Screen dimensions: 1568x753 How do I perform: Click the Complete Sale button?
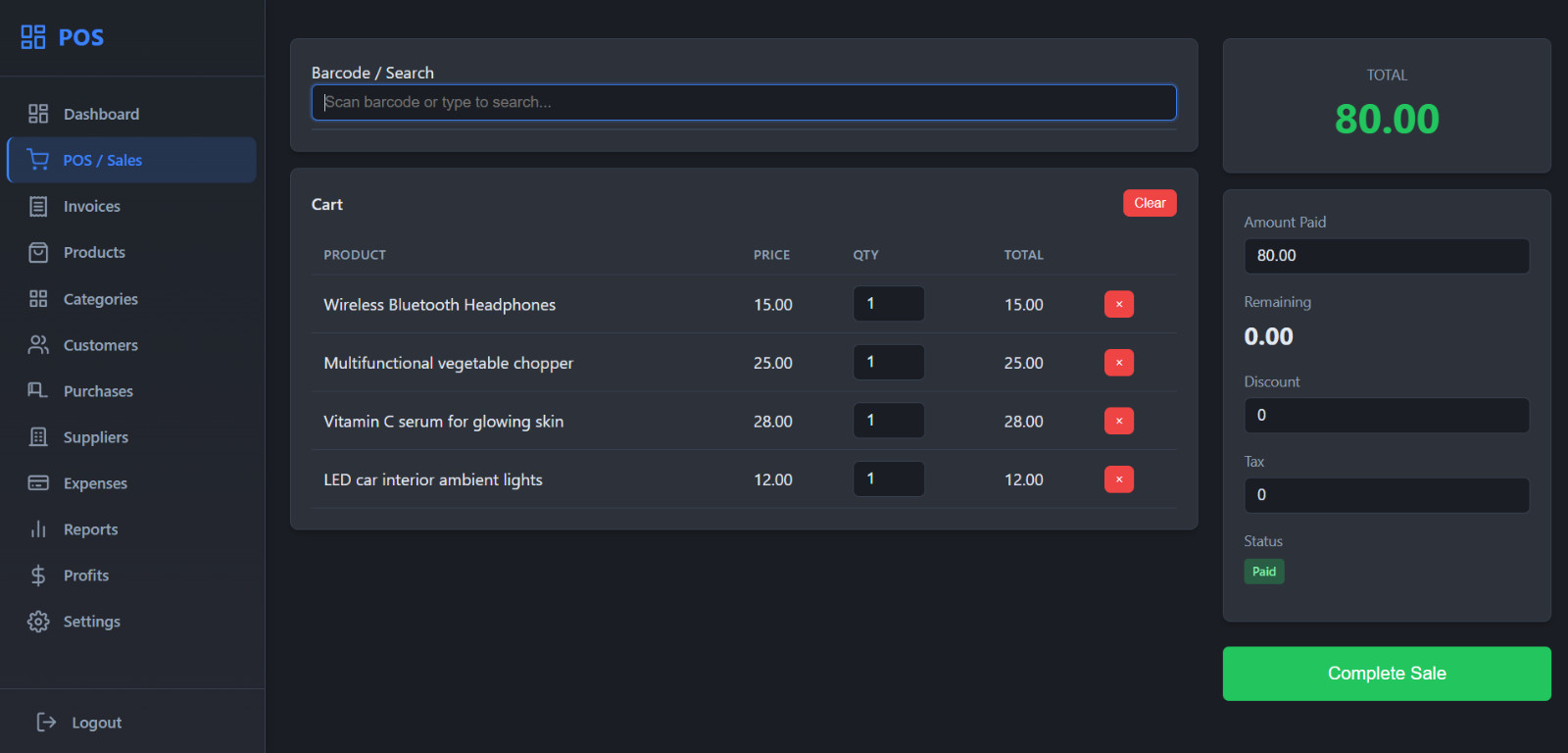coord(1387,674)
